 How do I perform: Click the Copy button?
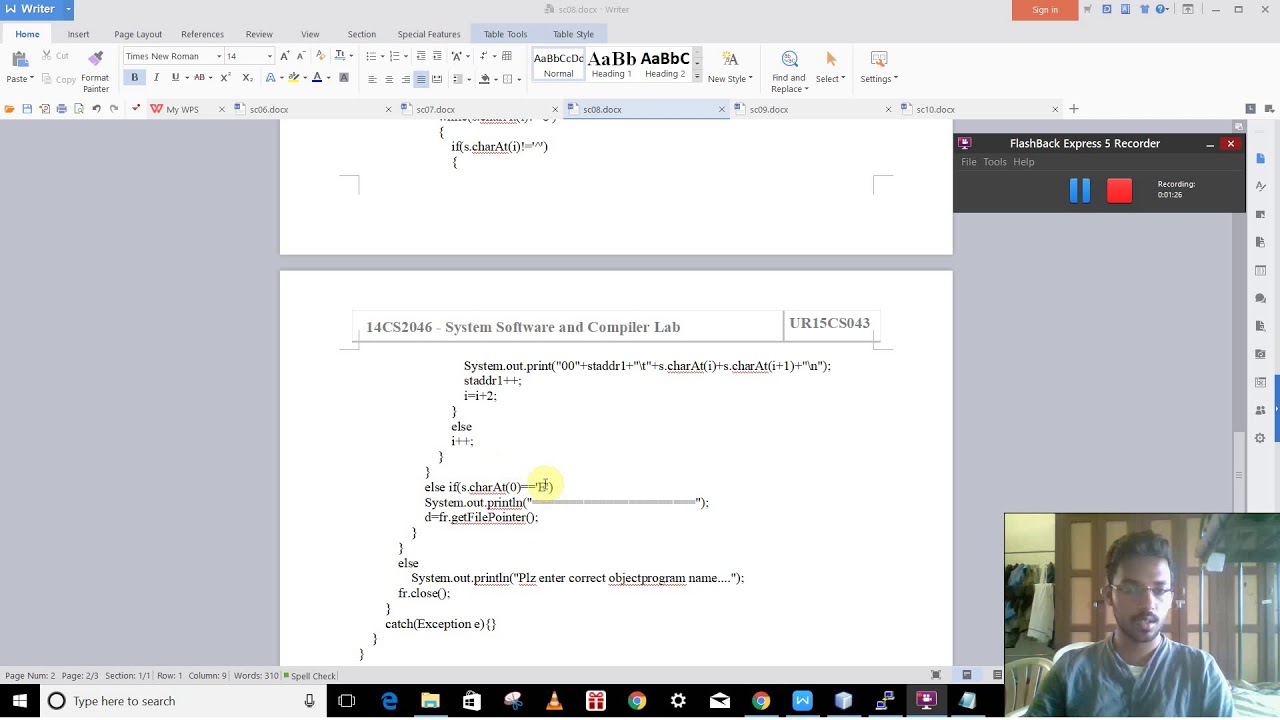[x=58, y=79]
